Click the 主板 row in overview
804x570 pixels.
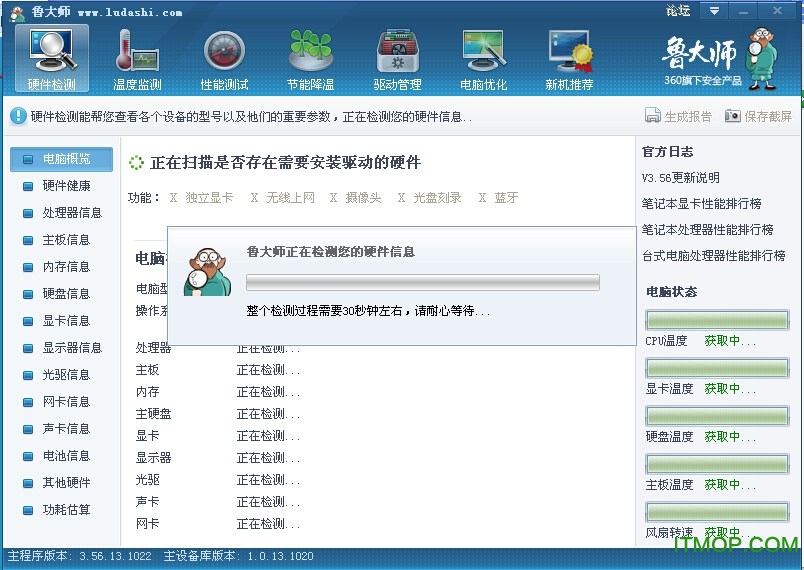(218, 370)
